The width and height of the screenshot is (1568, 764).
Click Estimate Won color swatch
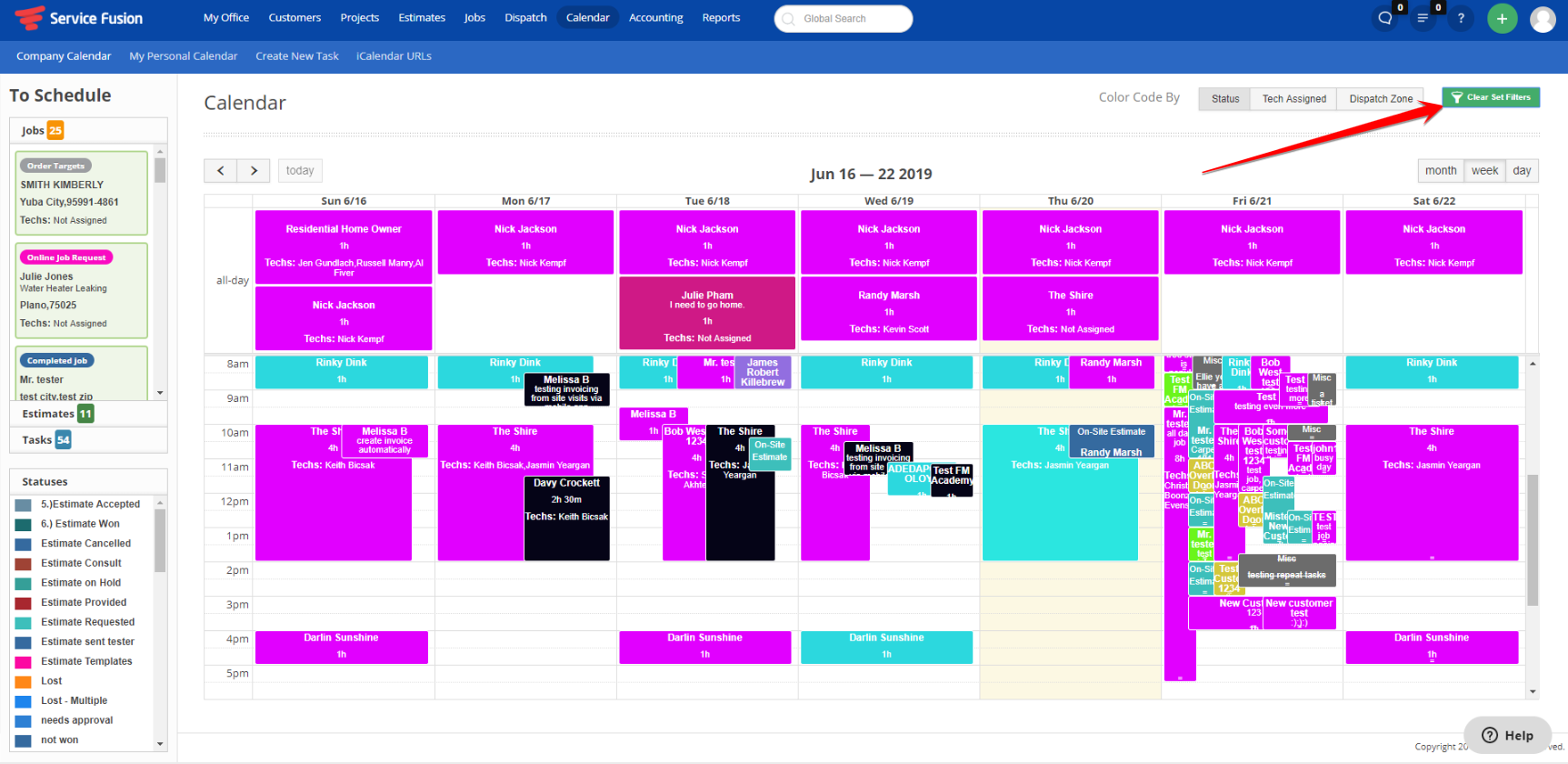coord(24,525)
